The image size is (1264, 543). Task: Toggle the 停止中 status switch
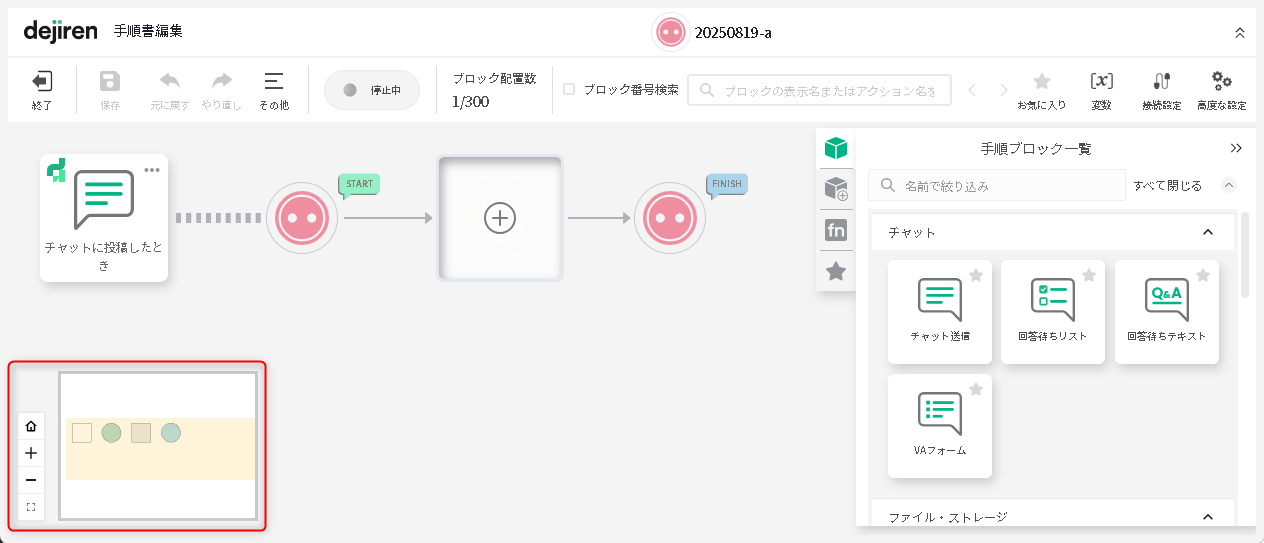click(371, 90)
